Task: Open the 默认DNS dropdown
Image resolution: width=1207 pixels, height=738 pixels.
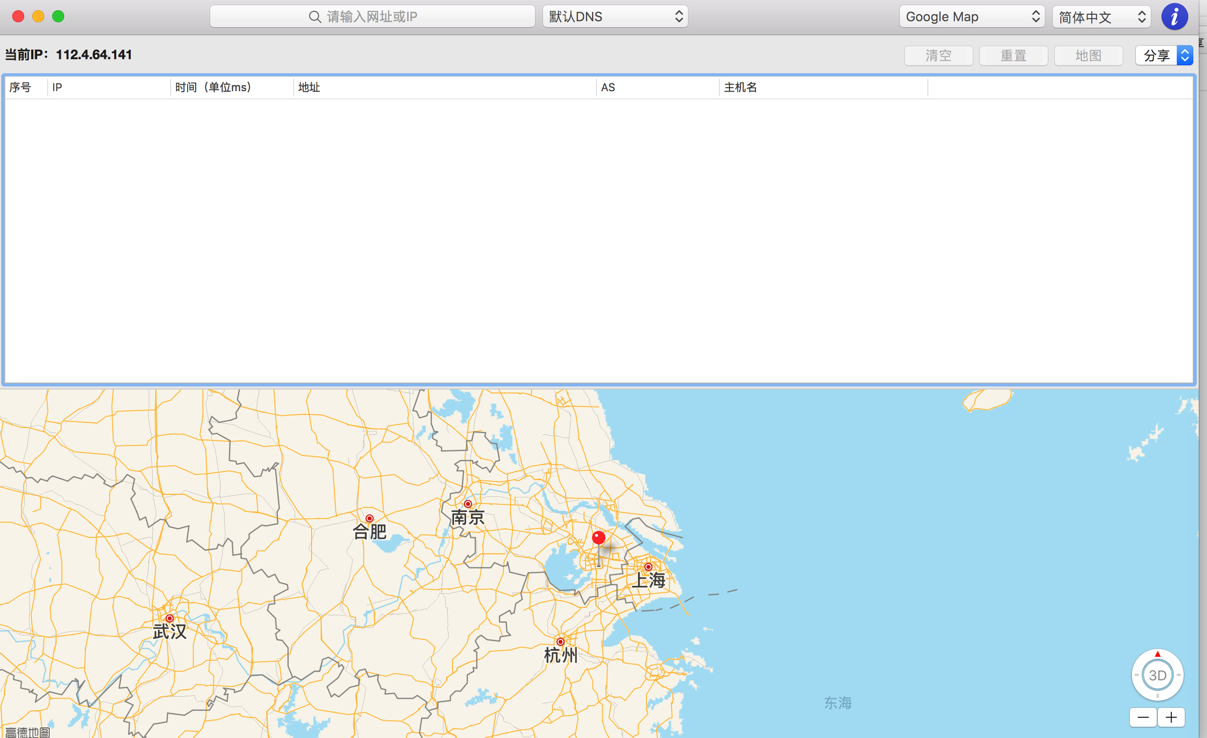Action: (x=615, y=17)
